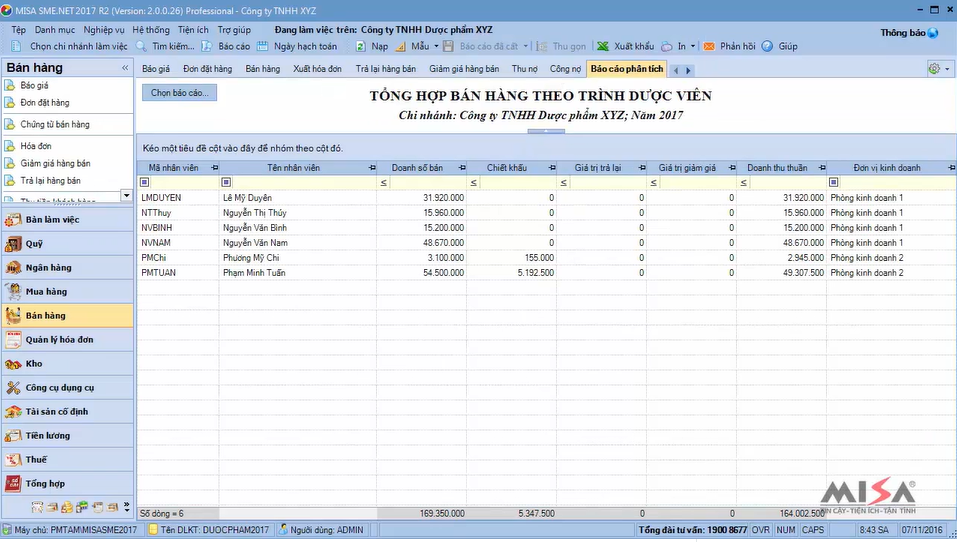Click the In printer icon
Image resolution: width=957 pixels, height=542 pixels.
pos(666,46)
